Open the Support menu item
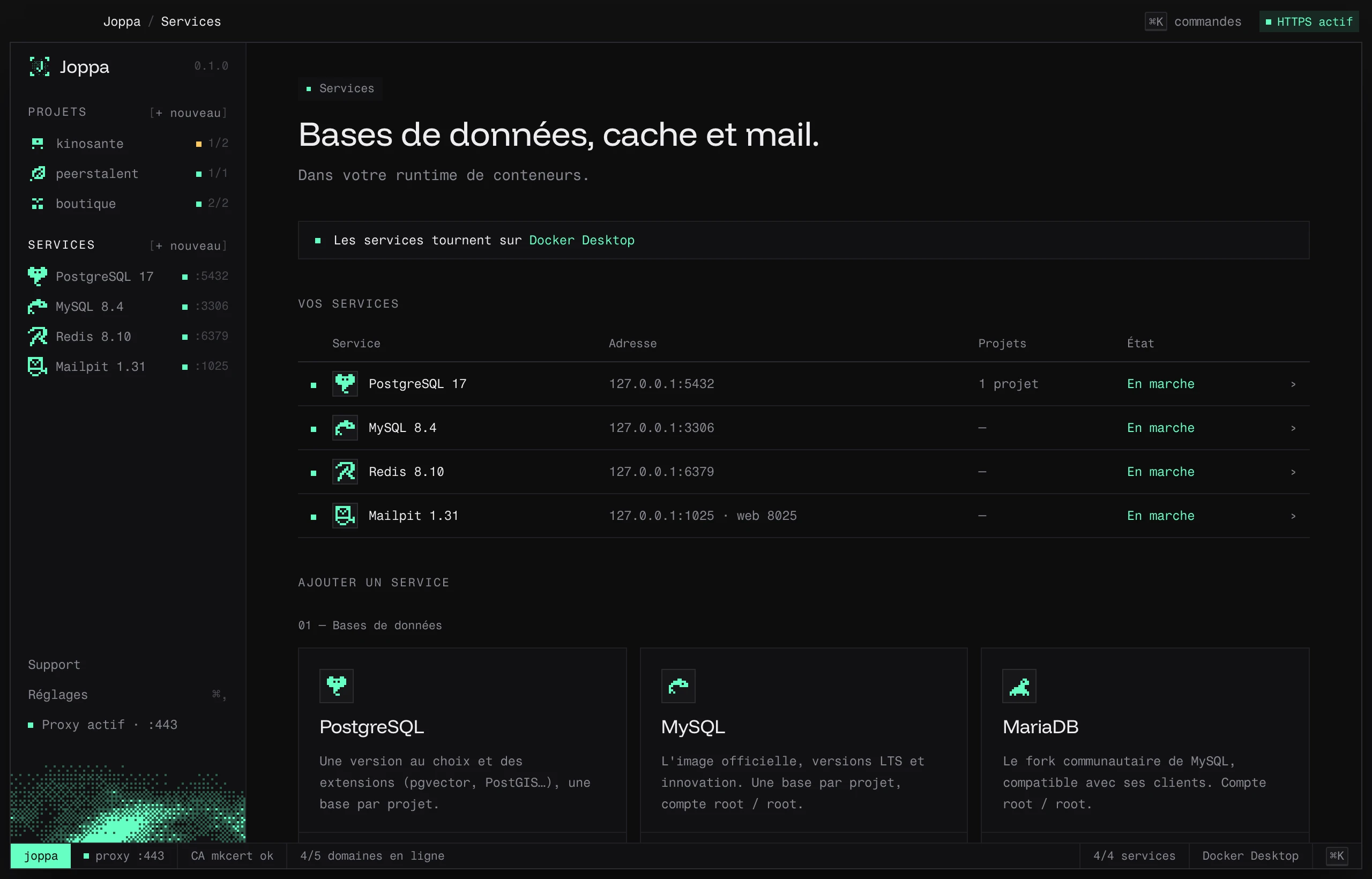 tap(54, 665)
